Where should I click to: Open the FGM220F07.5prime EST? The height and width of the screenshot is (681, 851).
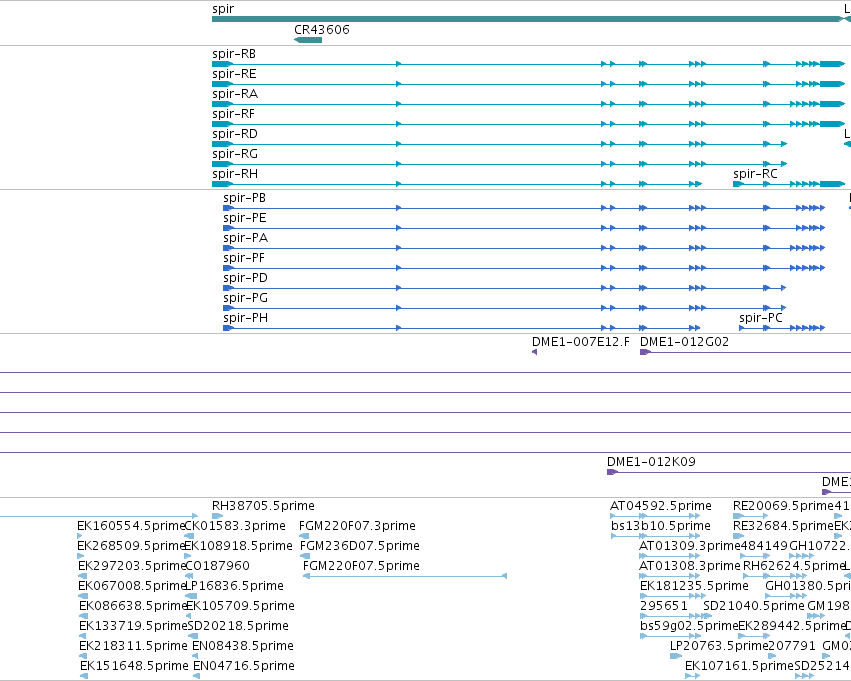[x=361, y=566]
